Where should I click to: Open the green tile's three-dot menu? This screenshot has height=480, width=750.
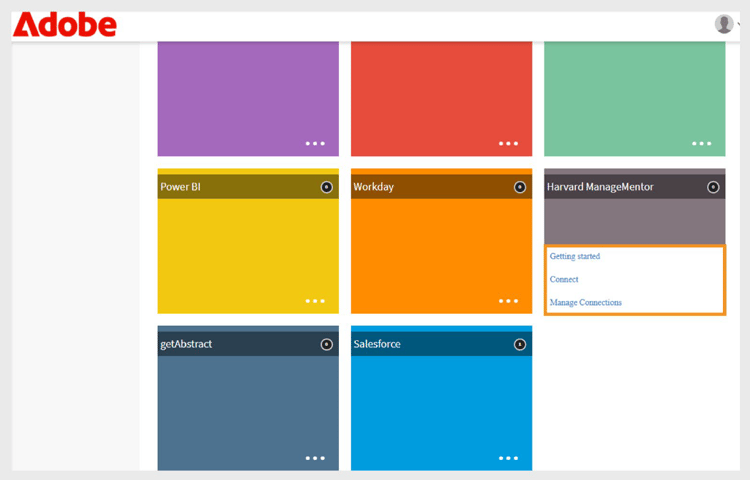pos(702,143)
